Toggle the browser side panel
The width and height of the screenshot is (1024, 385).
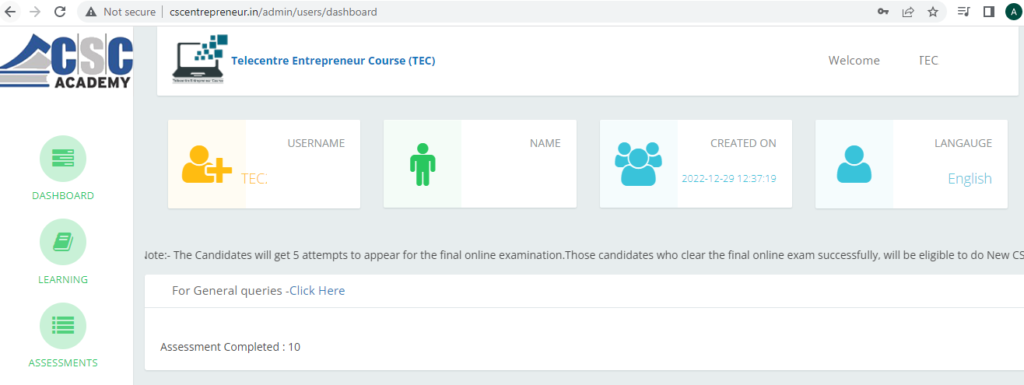tap(989, 12)
